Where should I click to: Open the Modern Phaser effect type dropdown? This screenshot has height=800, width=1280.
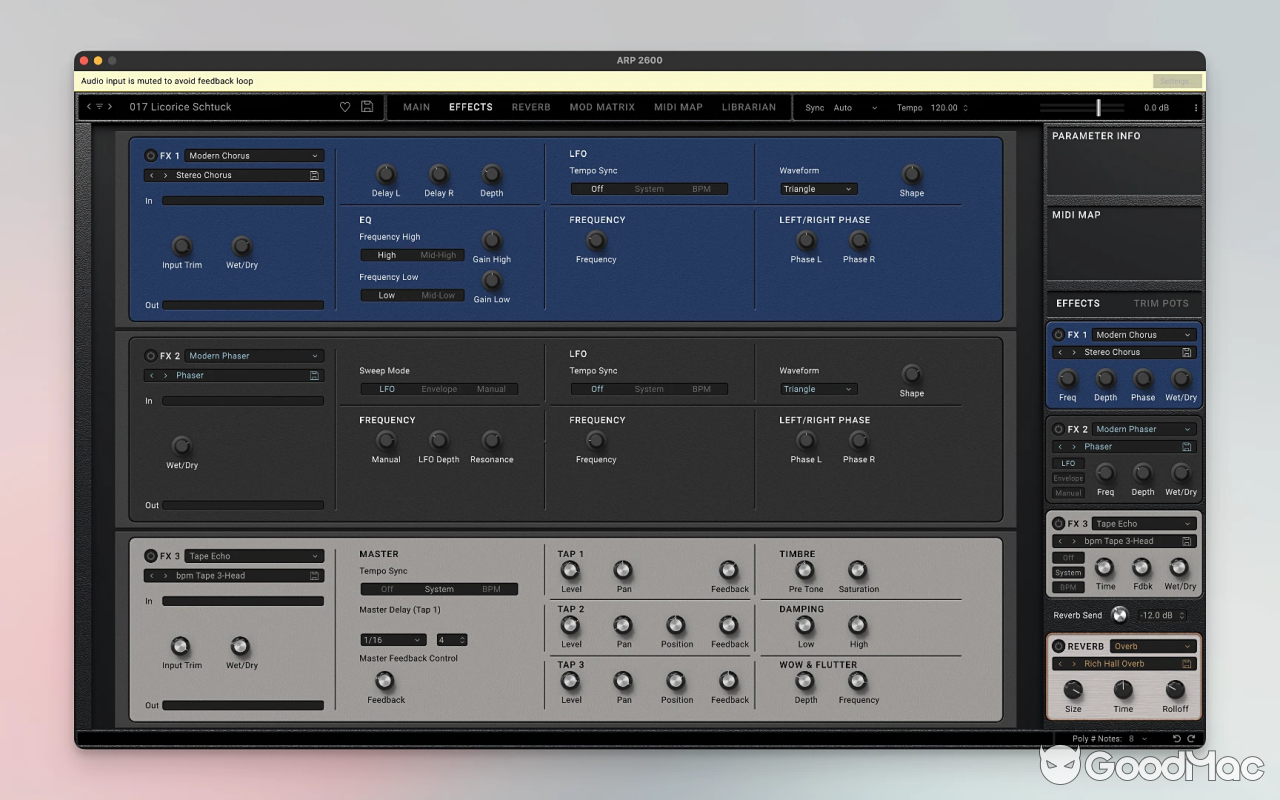253,355
